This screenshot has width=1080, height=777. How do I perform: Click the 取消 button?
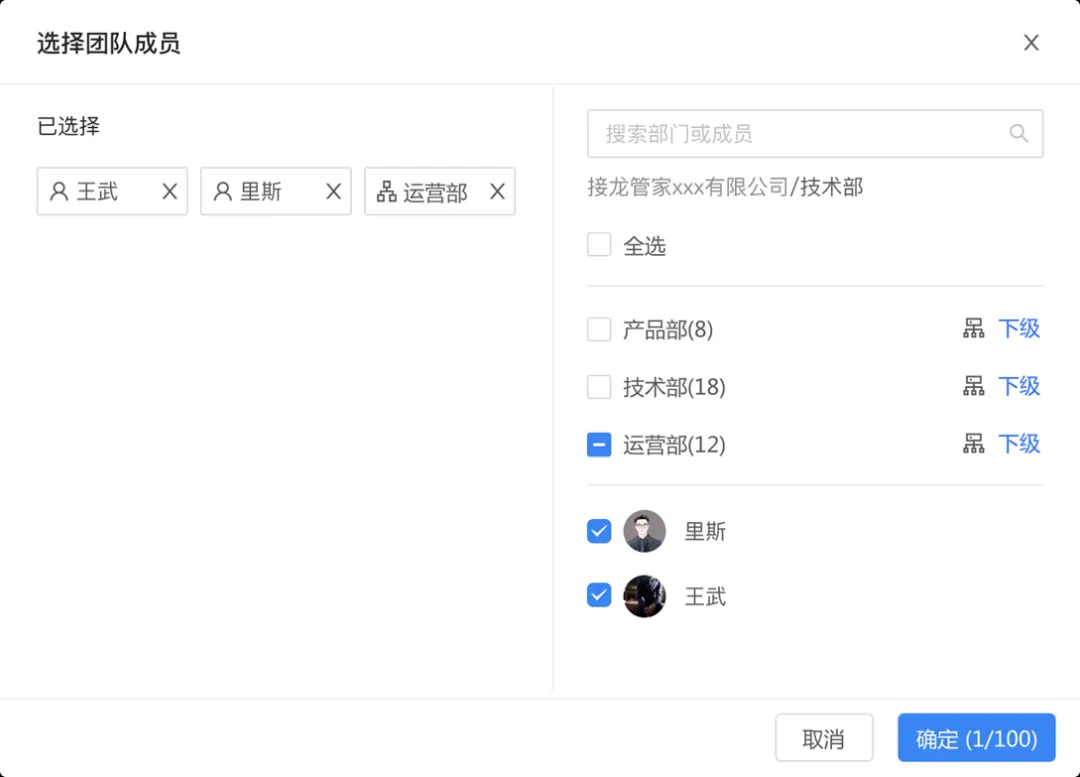pyautogui.click(x=824, y=738)
